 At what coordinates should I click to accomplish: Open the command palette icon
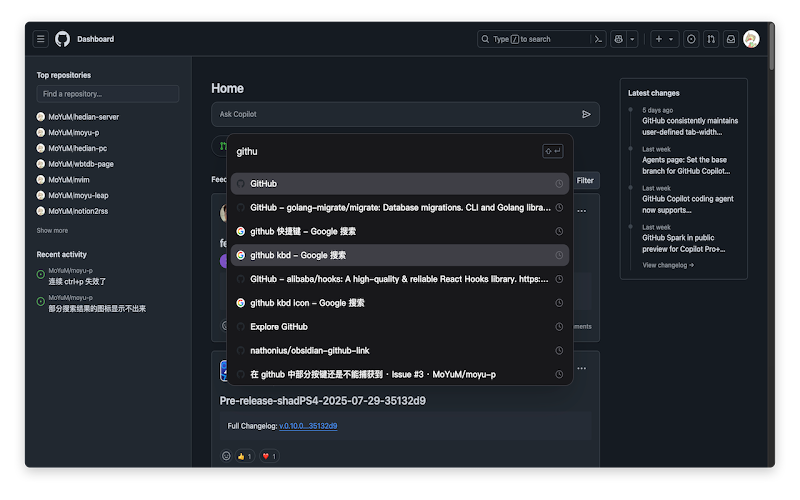[598, 39]
